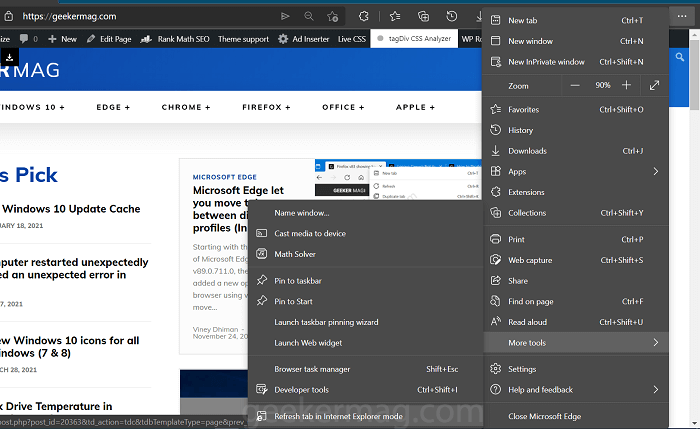Open the three-dot Settings and more button
The width and height of the screenshot is (700, 429).
pyautogui.click(x=682, y=17)
